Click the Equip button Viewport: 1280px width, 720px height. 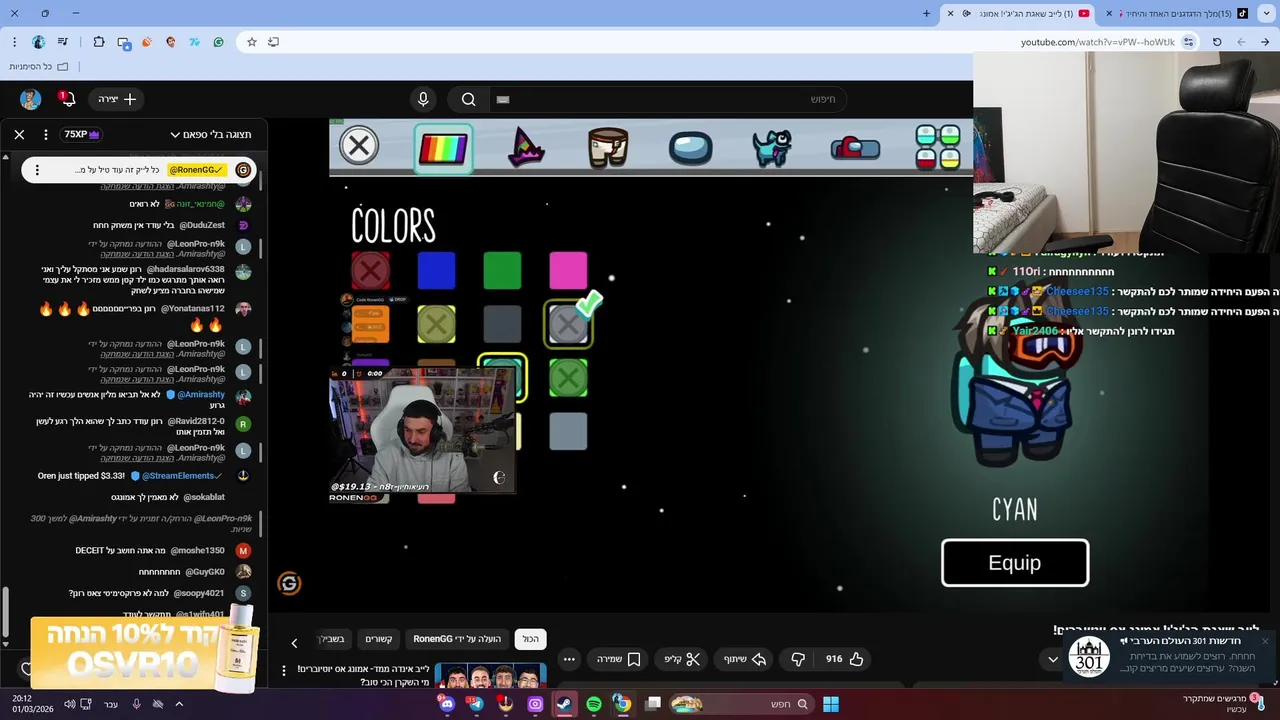pyautogui.click(x=1015, y=563)
